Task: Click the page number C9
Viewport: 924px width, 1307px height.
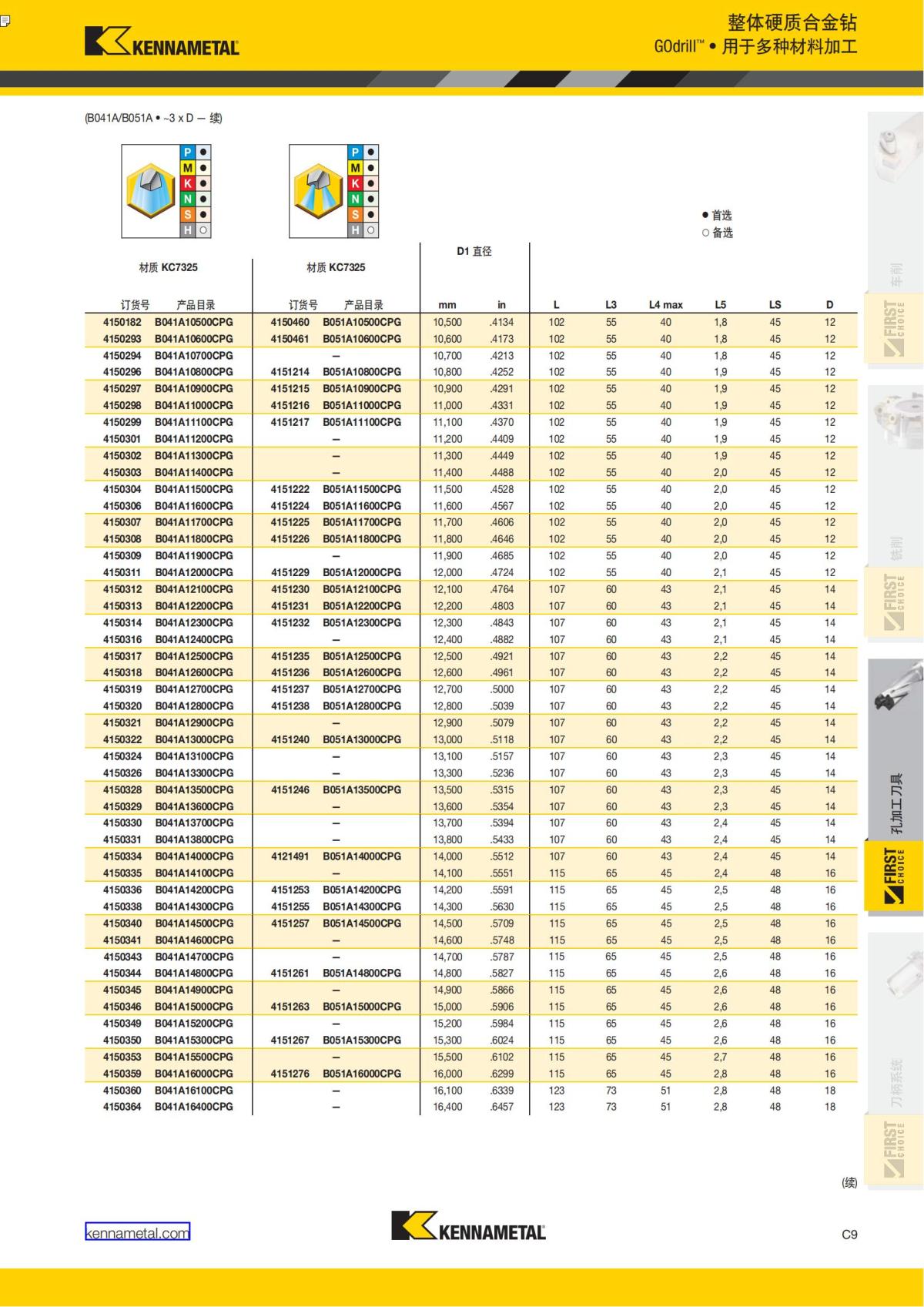Action: click(x=849, y=1235)
